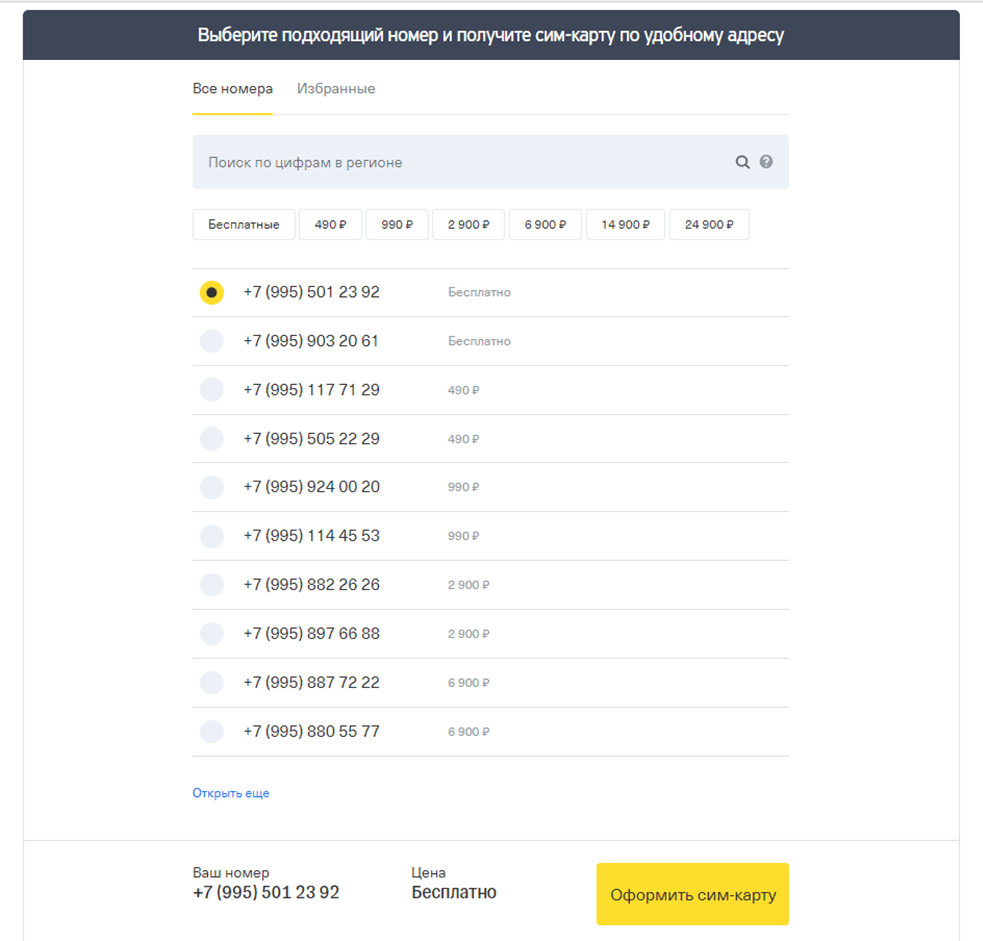Open the Все номера tab
This screenshot has width=983, height=941.
click(x=232, y=89)
